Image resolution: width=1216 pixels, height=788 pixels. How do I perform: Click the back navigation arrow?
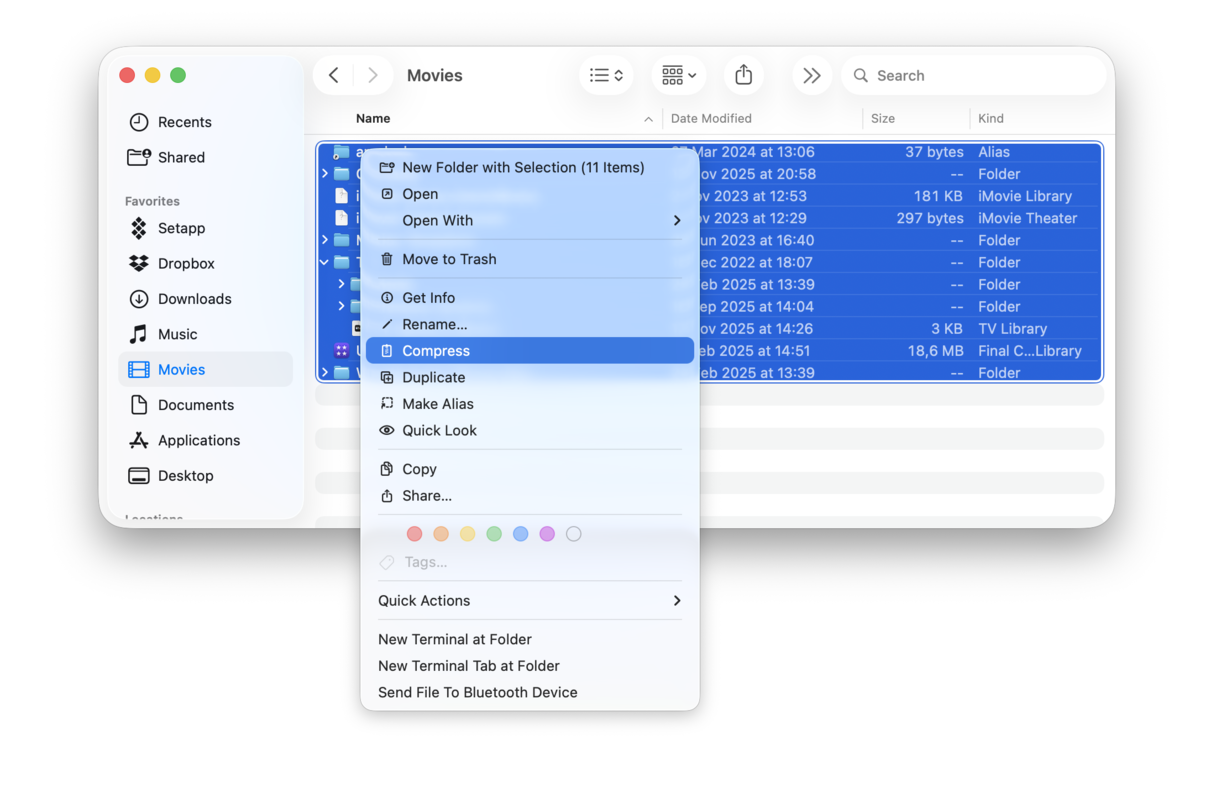click(334, 74)
